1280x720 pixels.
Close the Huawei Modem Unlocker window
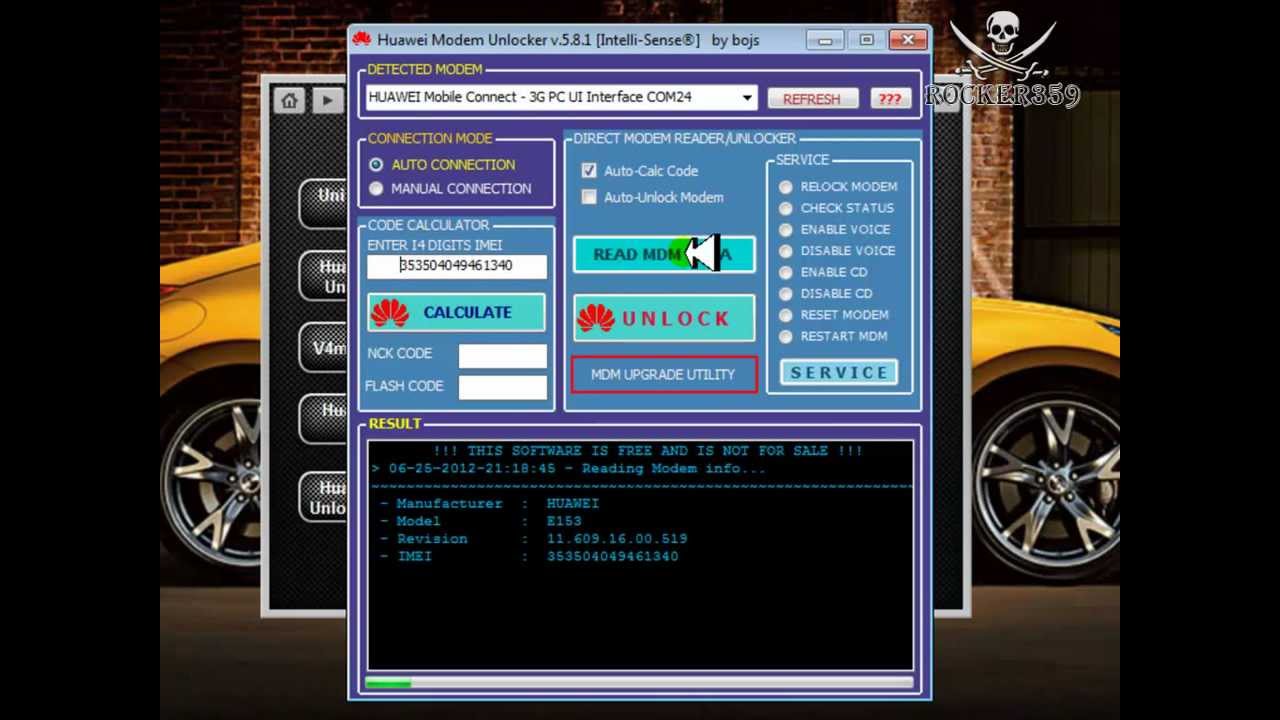pos(908,41)
